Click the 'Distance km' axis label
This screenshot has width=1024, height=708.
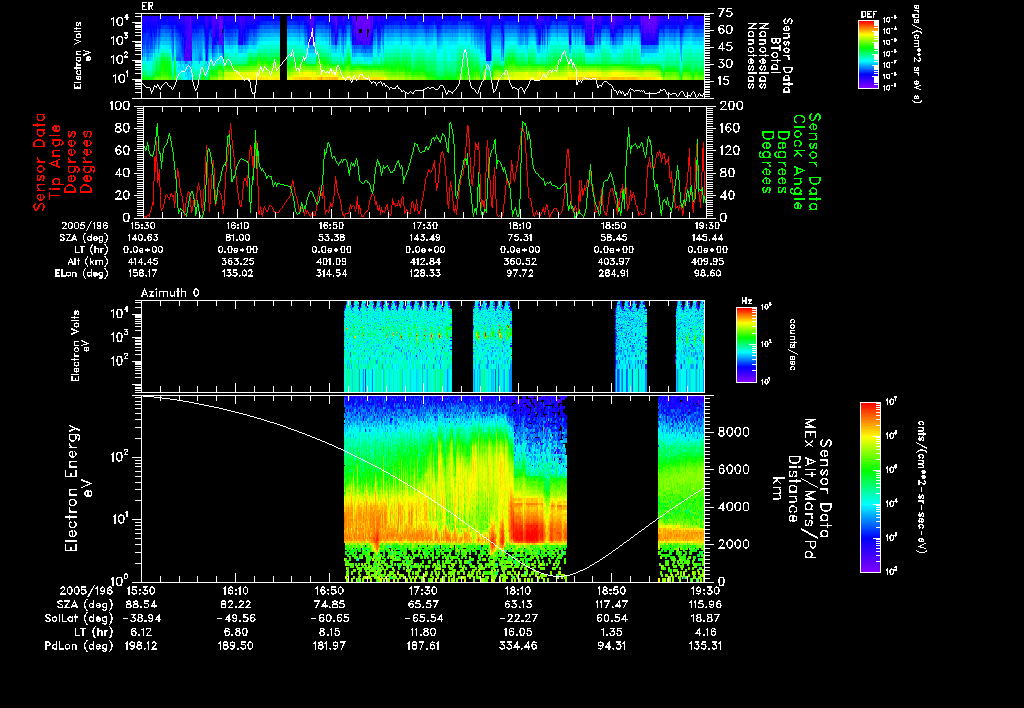[784, 489]
